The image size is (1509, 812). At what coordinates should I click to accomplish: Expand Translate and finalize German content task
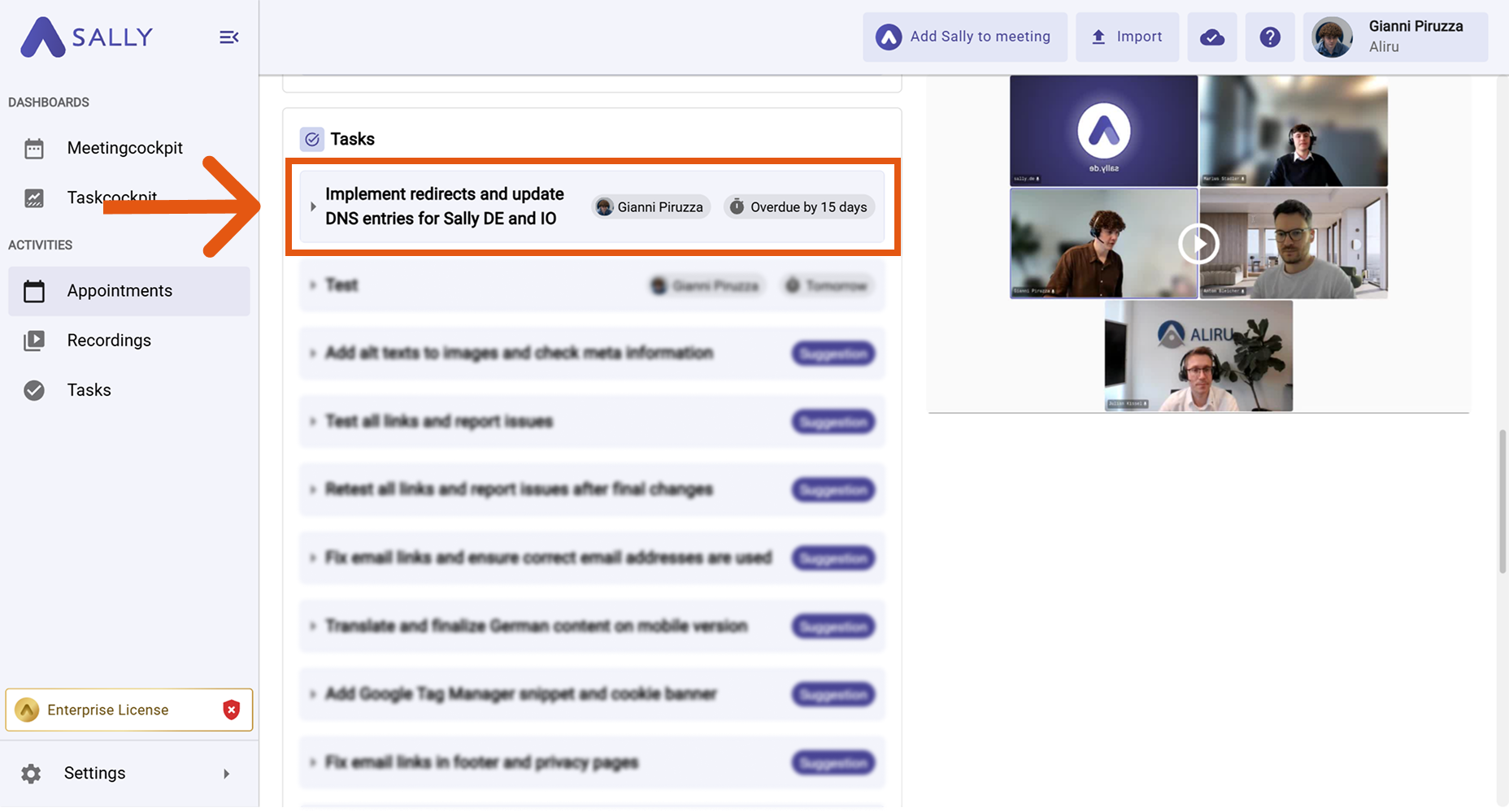click(x=313, y=626)
